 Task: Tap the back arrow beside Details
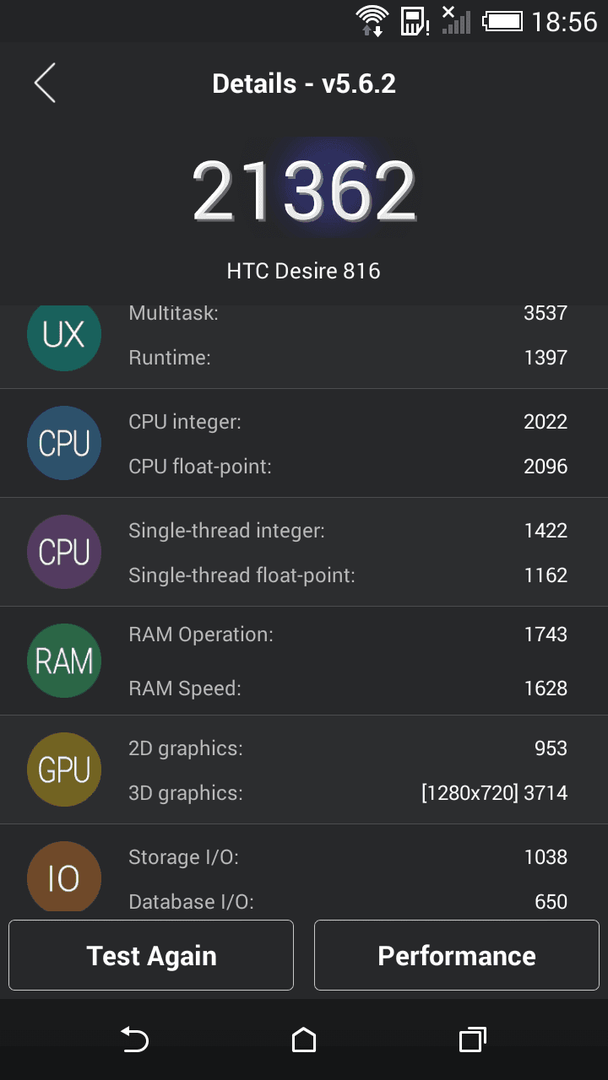(45, 83)
